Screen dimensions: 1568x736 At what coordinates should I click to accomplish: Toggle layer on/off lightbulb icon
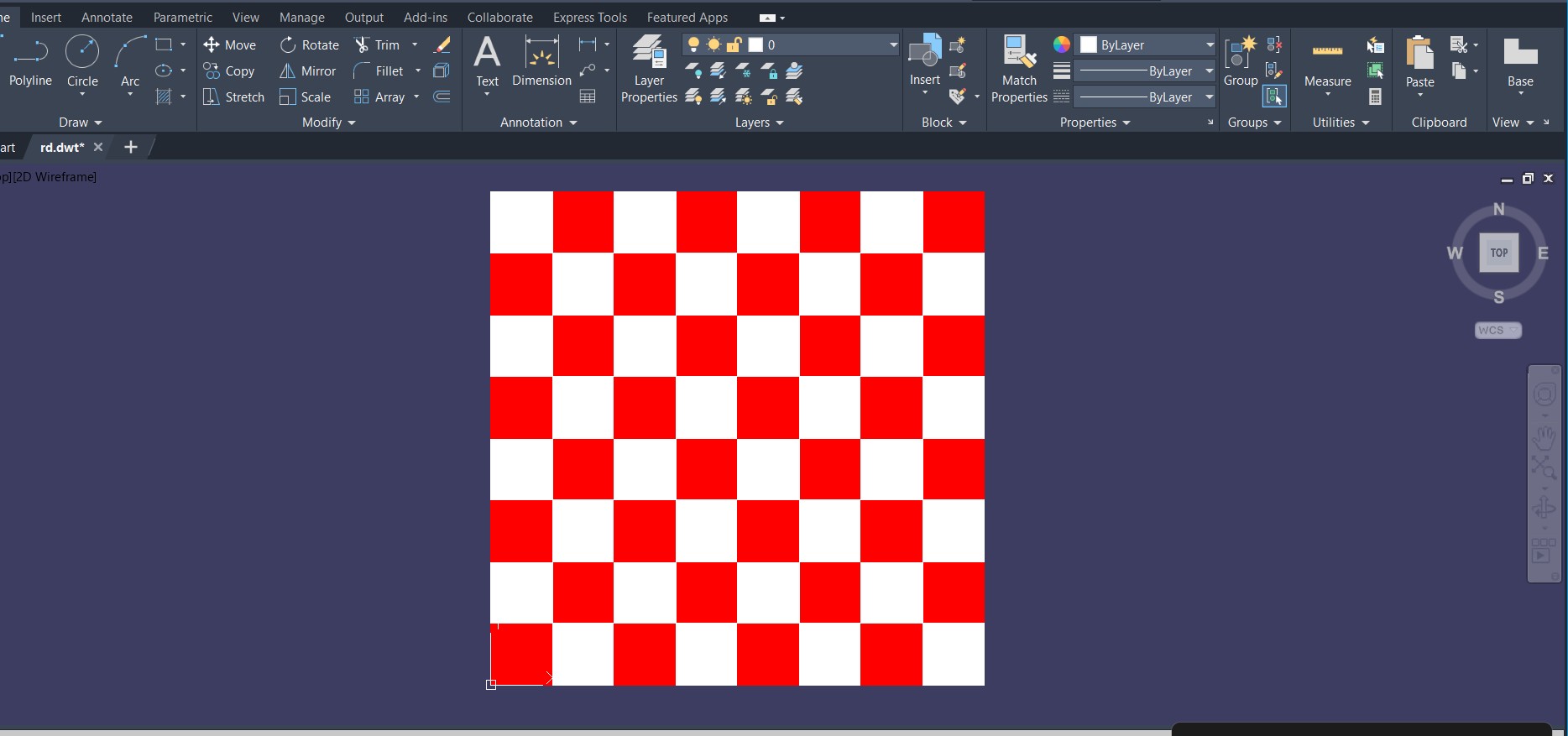(x=693, y=44)
